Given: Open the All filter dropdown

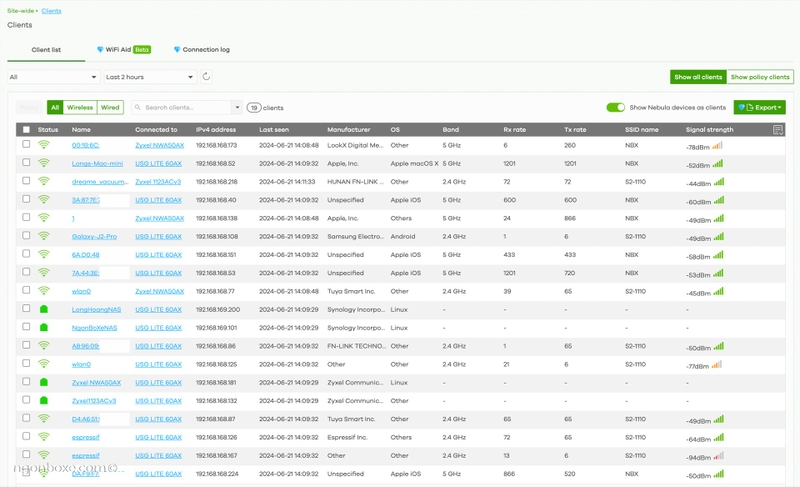Looking at the screenshot, I should pyautogui.click(x=54, y=77).
